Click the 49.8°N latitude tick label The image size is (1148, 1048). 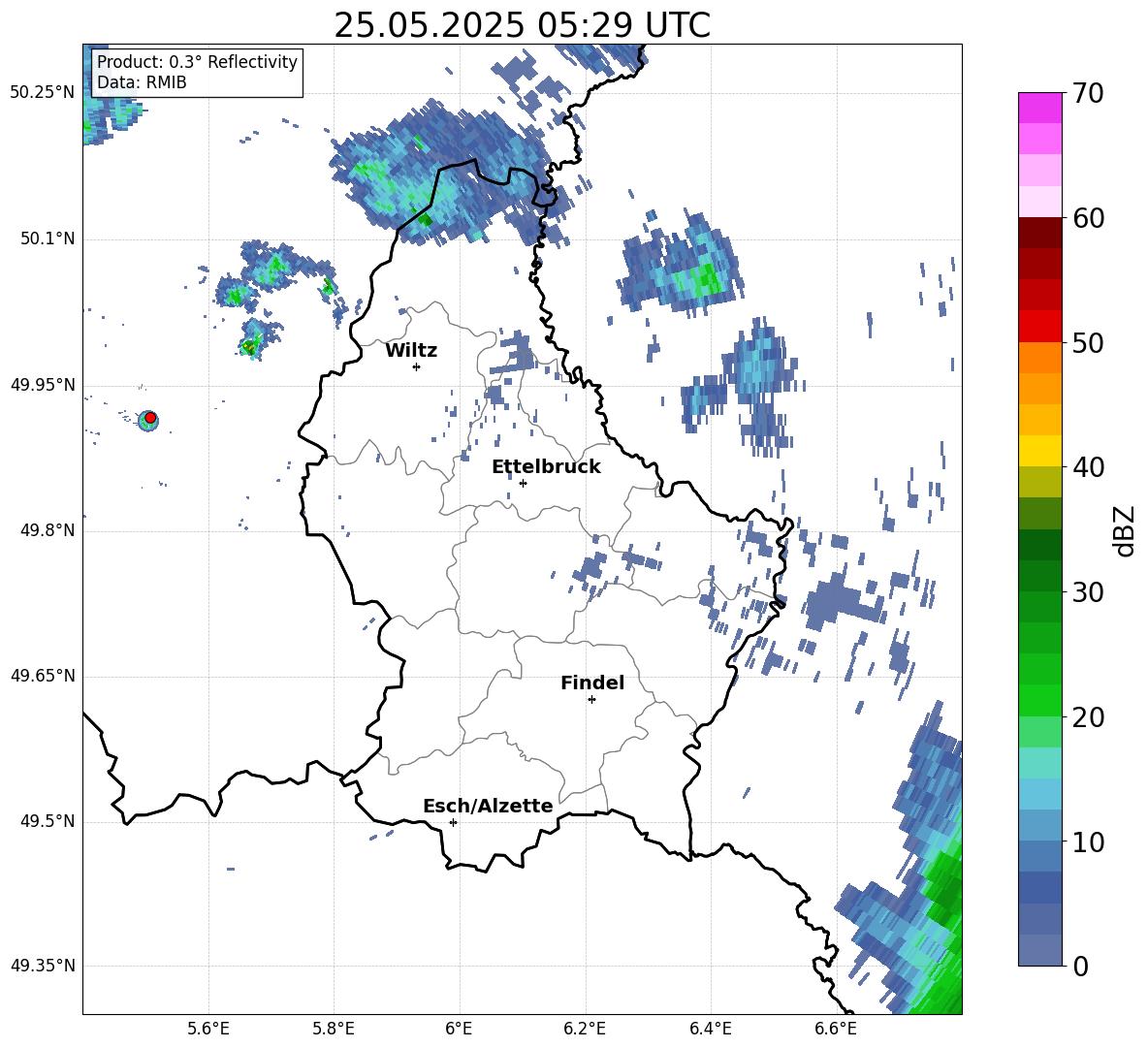48,530
